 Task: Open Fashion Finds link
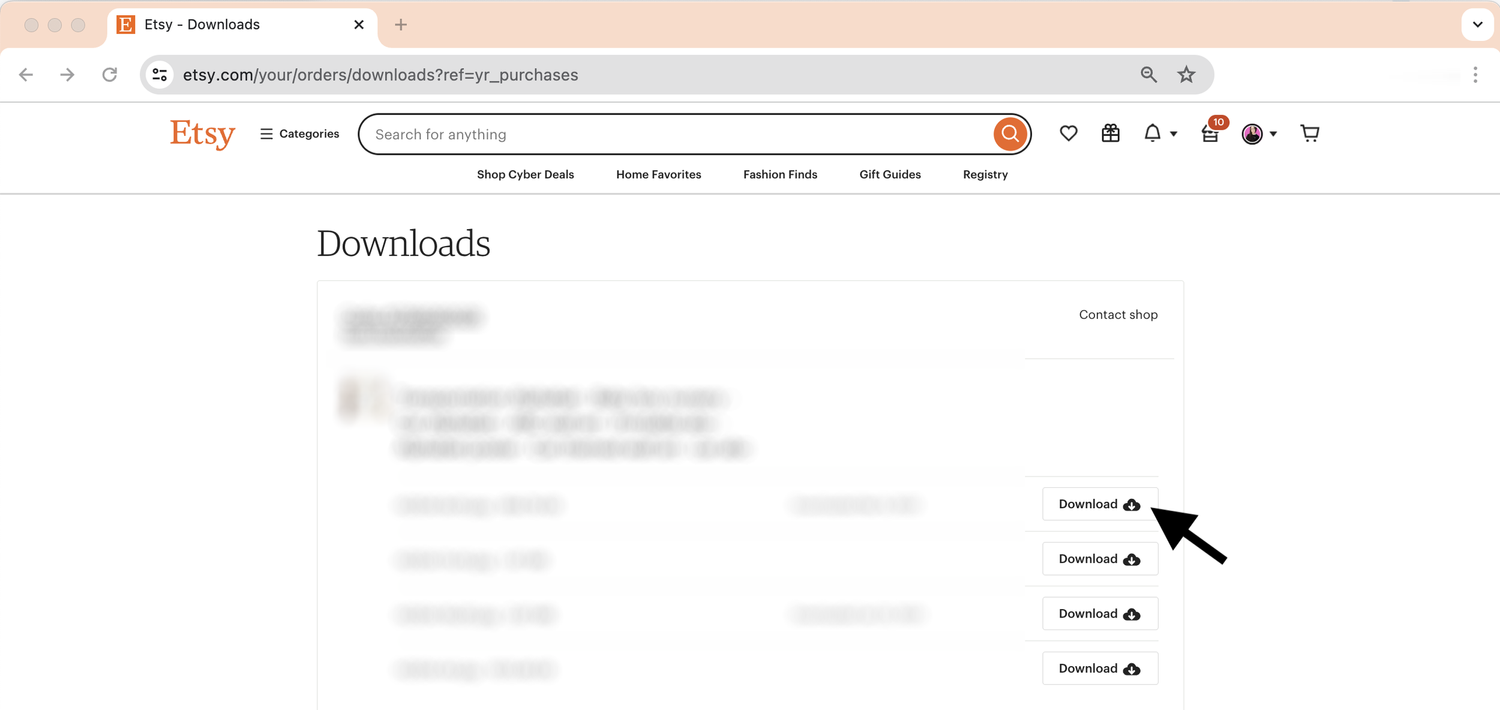[780, 174]
